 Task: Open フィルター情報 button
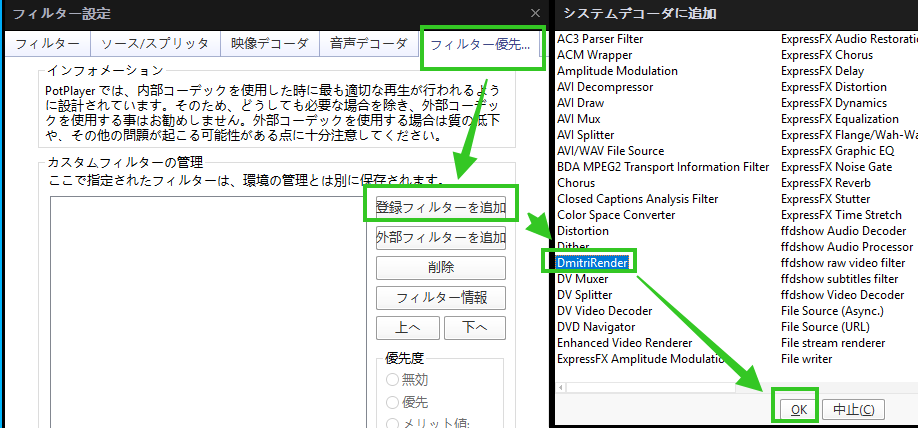[x=441, y=297]
